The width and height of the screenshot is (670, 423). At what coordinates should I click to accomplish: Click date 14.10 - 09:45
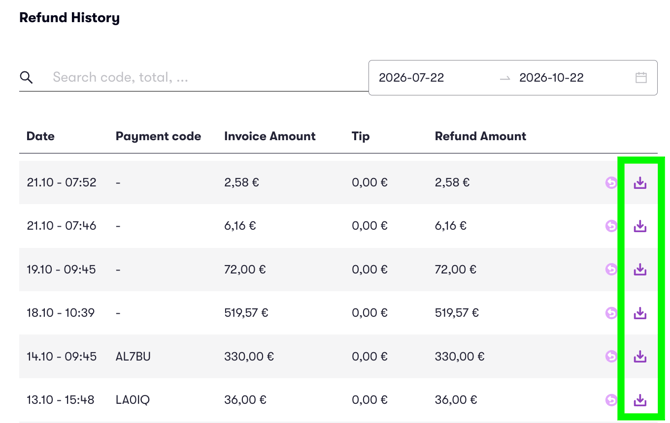pyautogui.click(x=62, y=356)
